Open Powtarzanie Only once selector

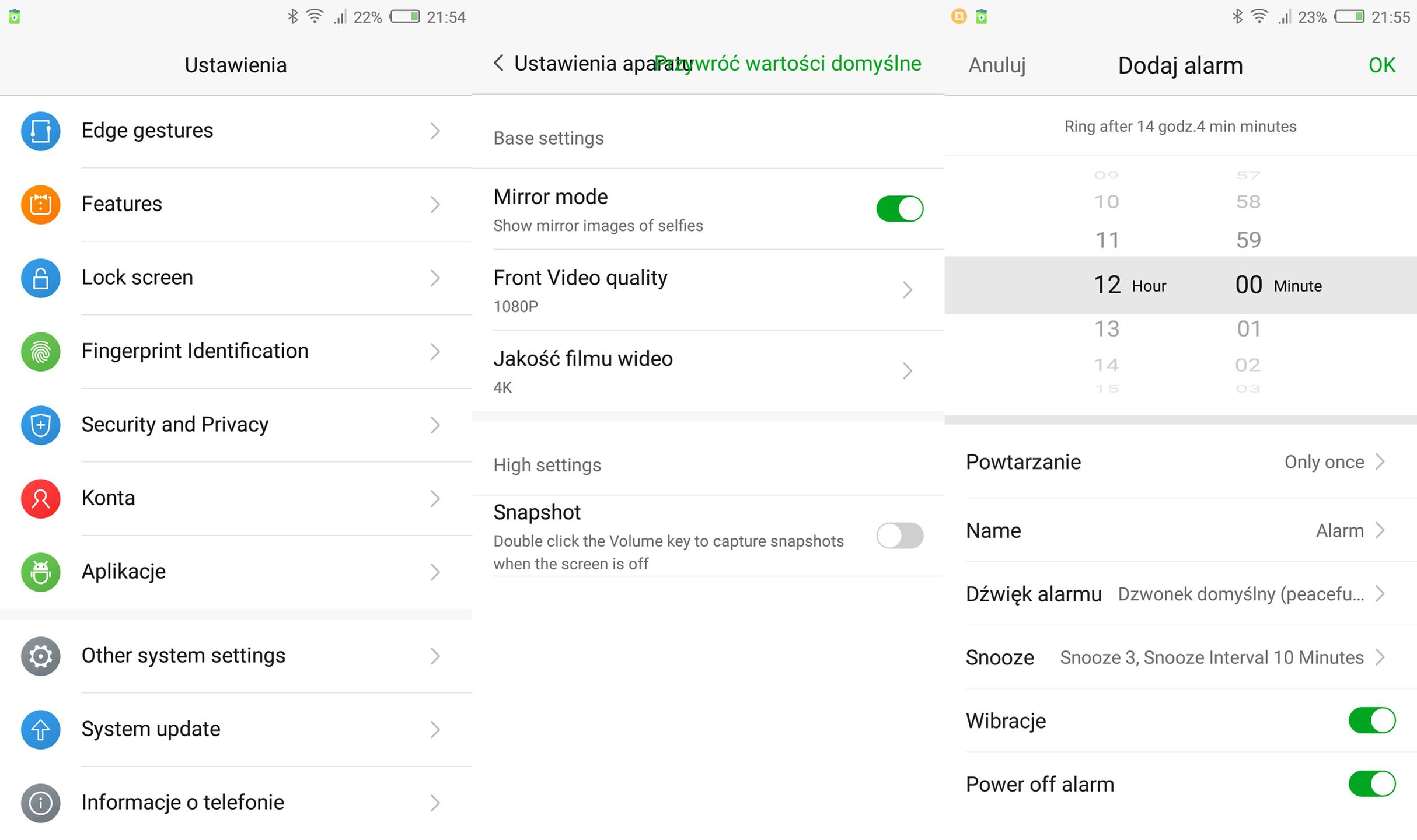point(1334,462)
